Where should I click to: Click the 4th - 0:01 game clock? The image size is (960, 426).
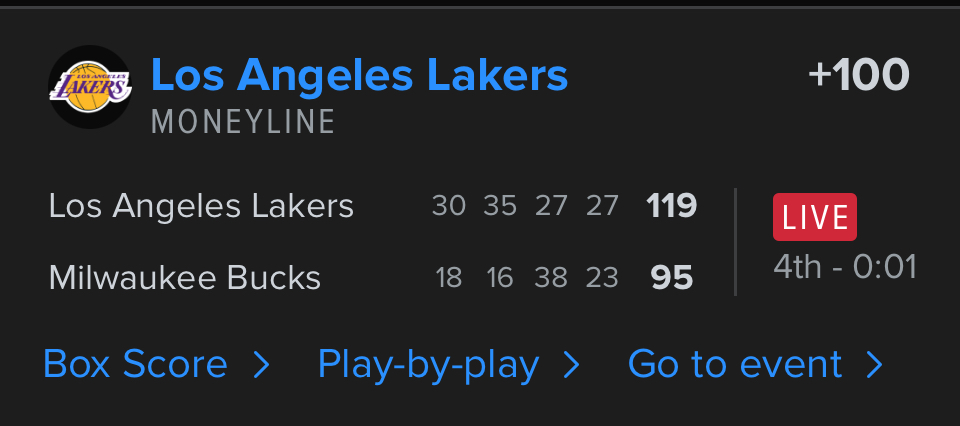click(x=845, y=267)
